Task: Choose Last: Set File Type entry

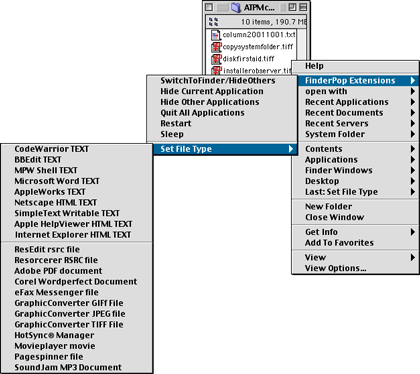Action: tap(355, 192)
